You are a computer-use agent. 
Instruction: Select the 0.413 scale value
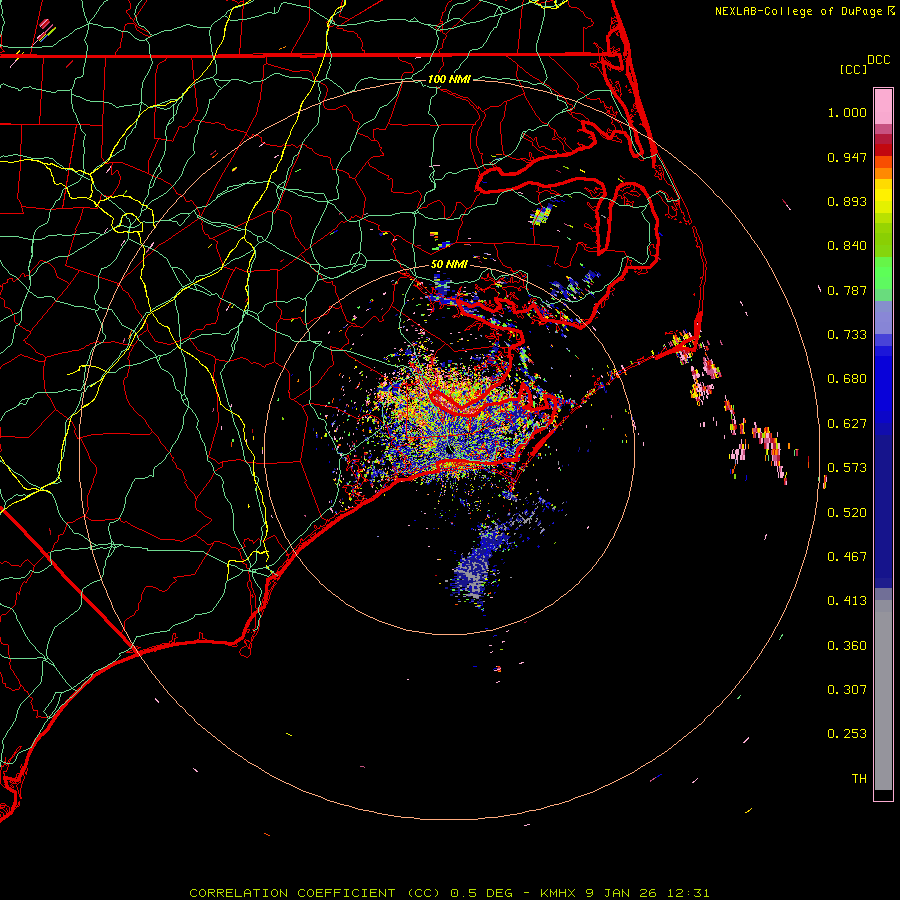tap(847, 601)
